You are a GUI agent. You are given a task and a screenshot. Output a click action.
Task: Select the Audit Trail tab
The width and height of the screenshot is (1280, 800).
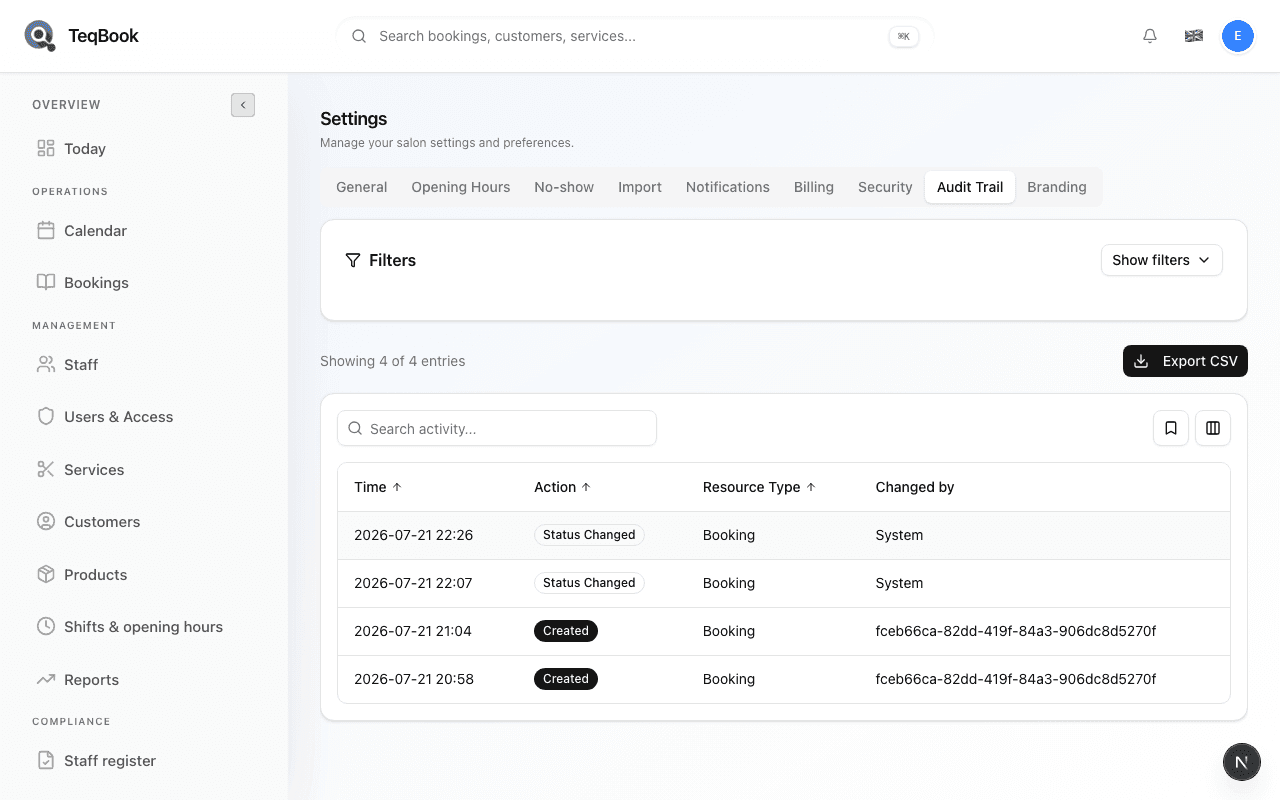(970, 187)
